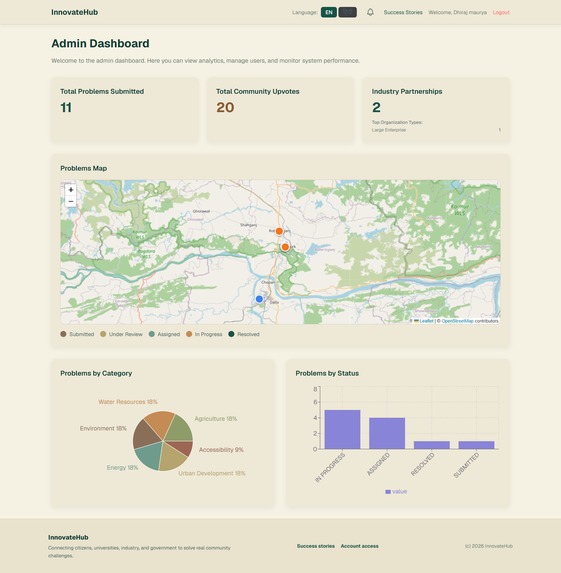The width and height of the screenshot is (561, 573).
Task: Select the ASSIGNED bar in the status chart
Action: pyautogui.click(x=387, y=433)
